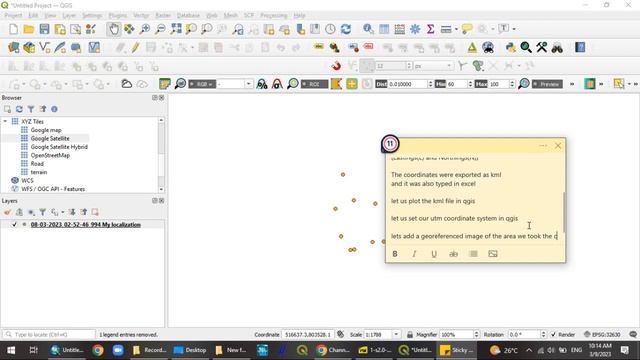Click the Zoom Out magnifier tool
The width and height of the screenshot is (640, 360).
[x=160, y=29]
